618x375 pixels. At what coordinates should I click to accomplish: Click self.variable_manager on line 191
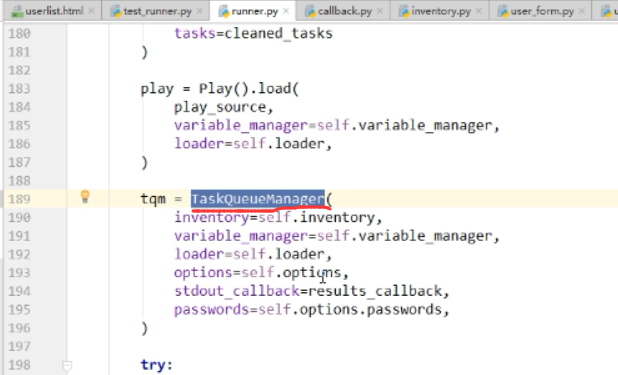(x=405, y=236)
